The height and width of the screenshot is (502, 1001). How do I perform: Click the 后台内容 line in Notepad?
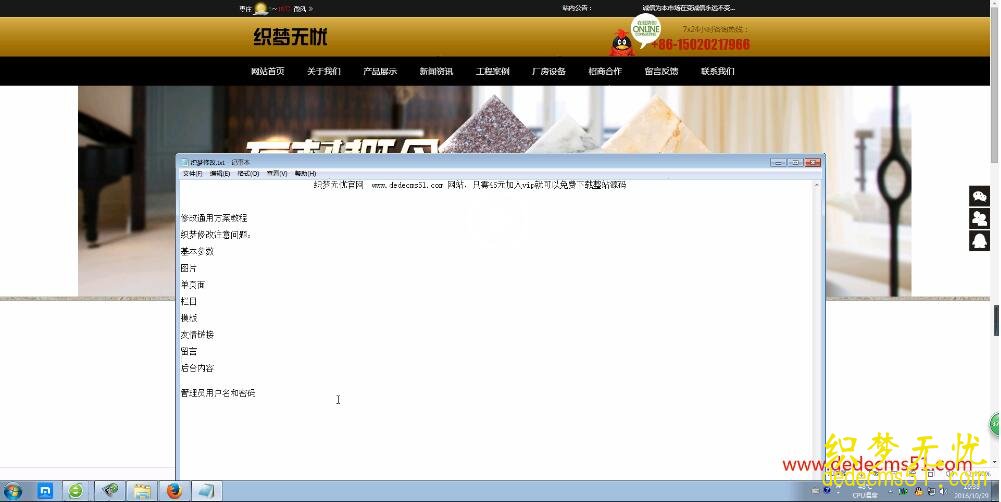197,368
